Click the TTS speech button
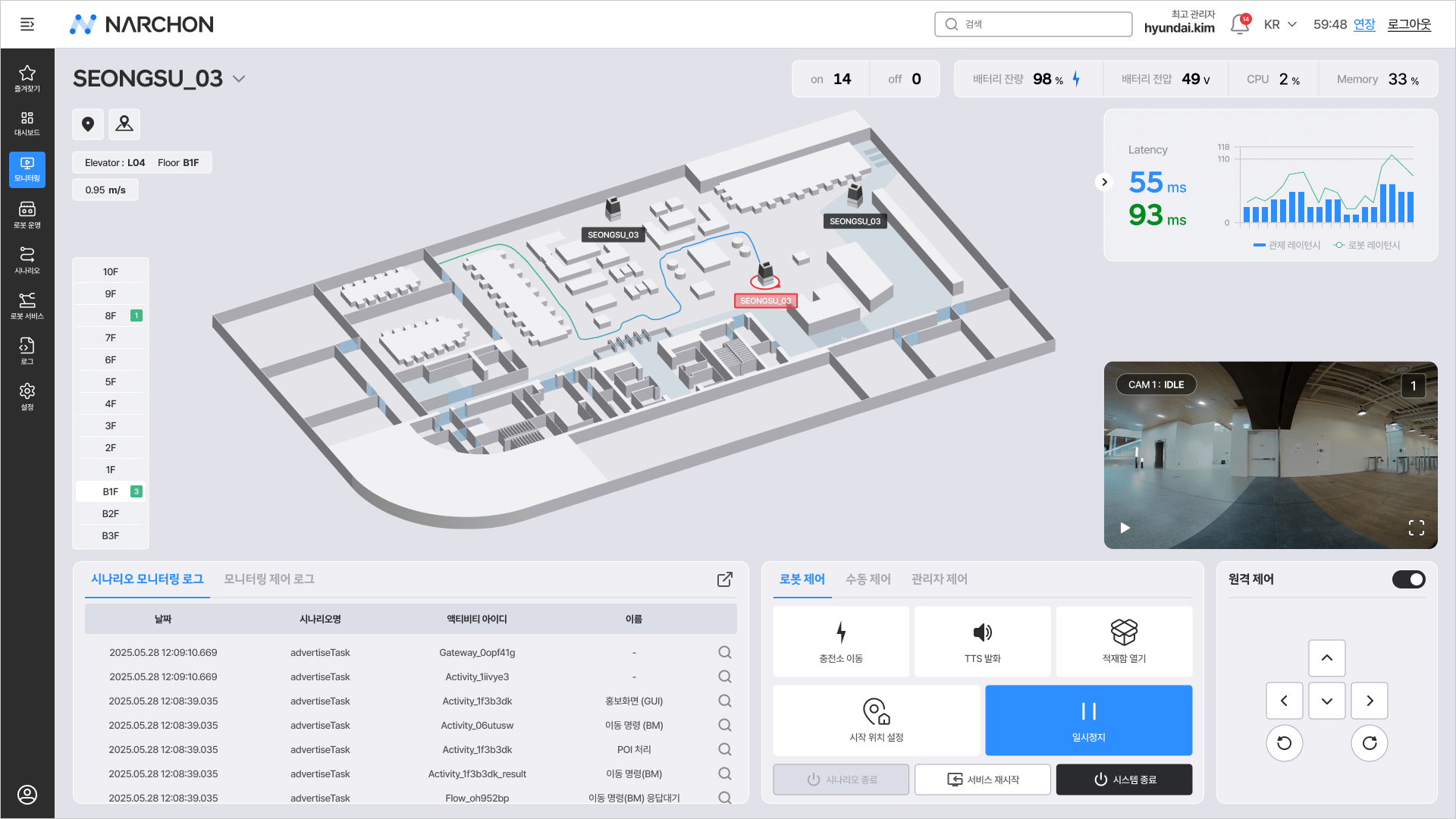 coord(983,642)
